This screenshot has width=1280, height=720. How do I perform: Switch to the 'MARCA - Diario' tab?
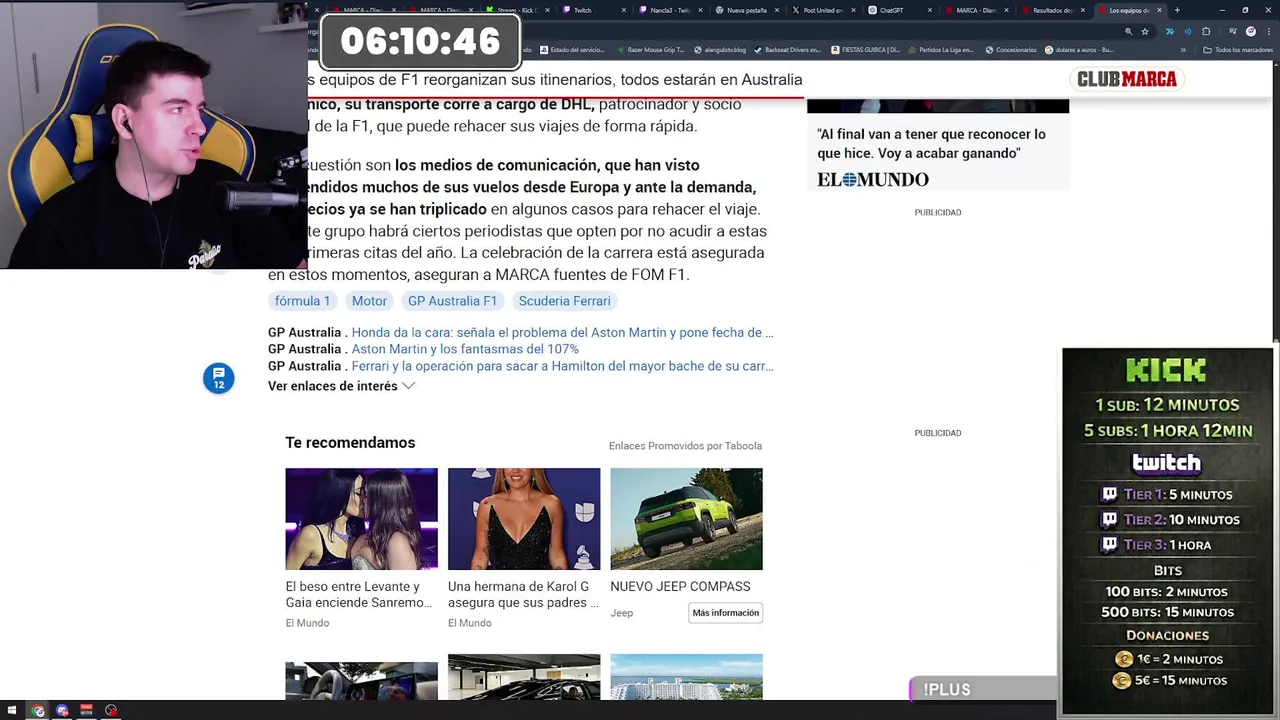(979, 10)
